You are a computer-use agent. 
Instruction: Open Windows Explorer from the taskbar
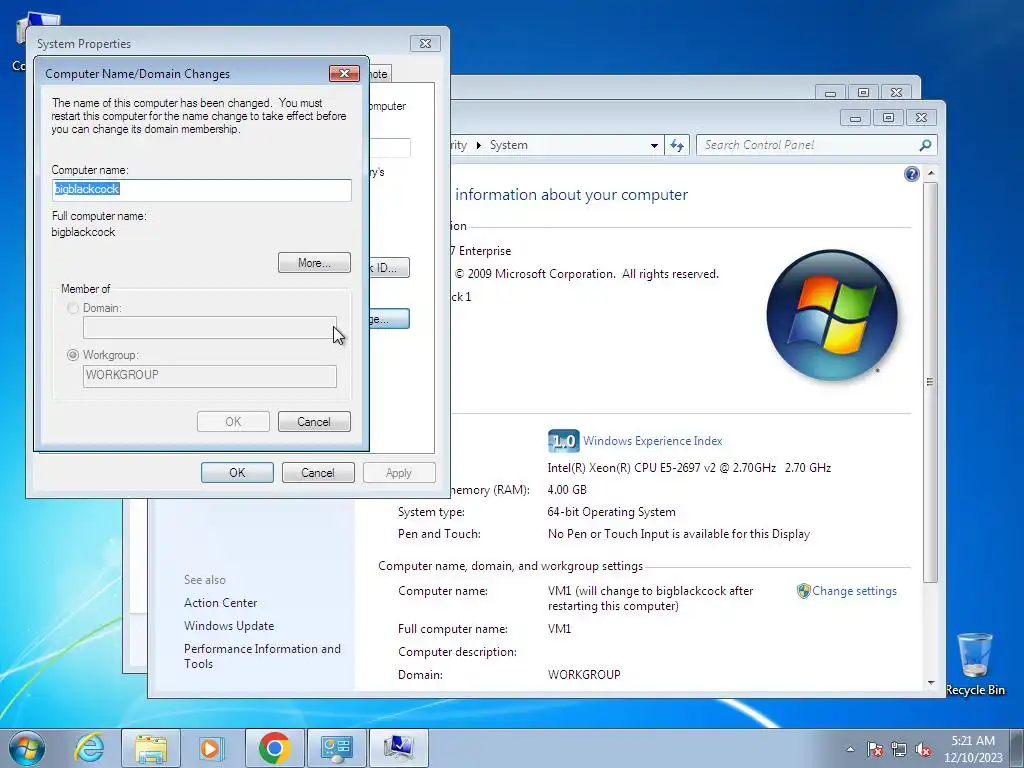(151, 748)
